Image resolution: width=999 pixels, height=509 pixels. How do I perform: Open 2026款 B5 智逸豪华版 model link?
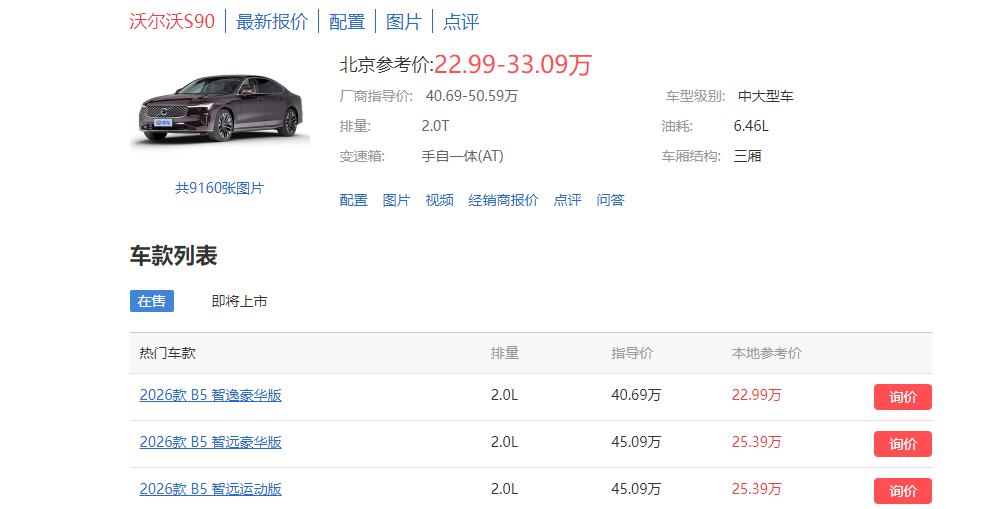(x=210, y=395)
